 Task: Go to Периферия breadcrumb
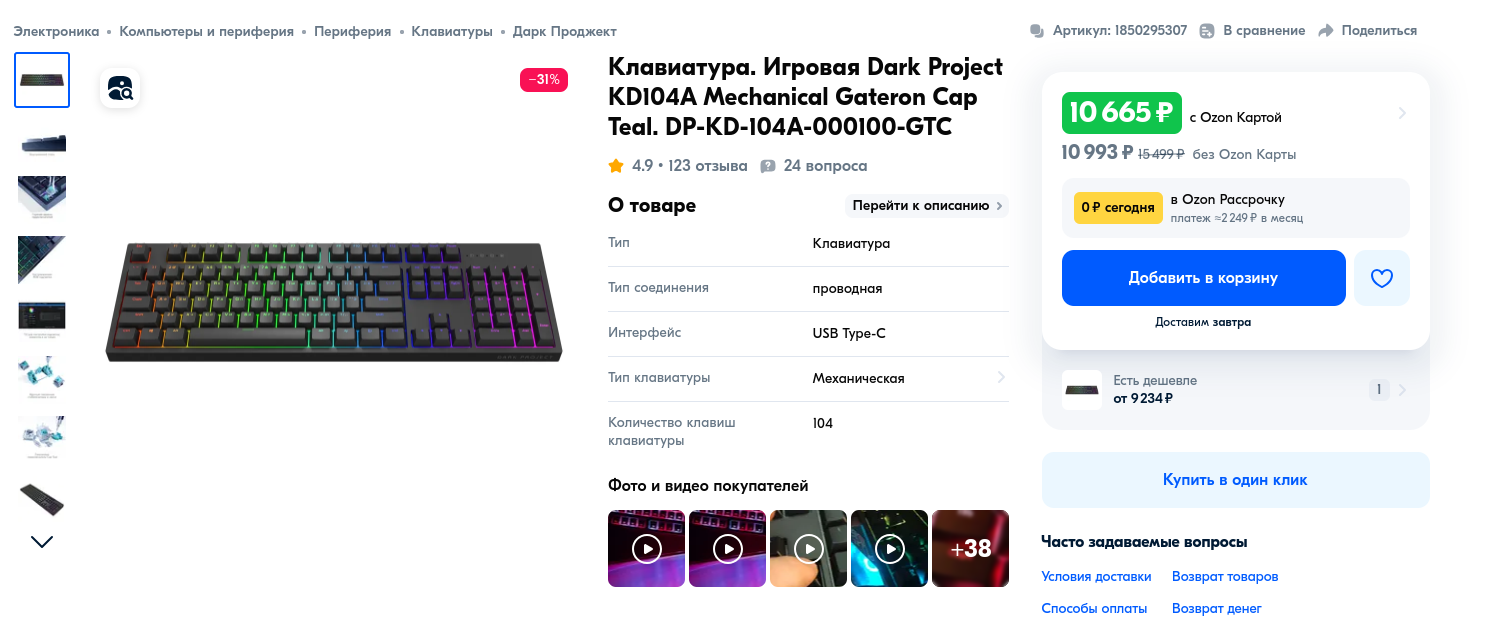(x=352, y=31)
